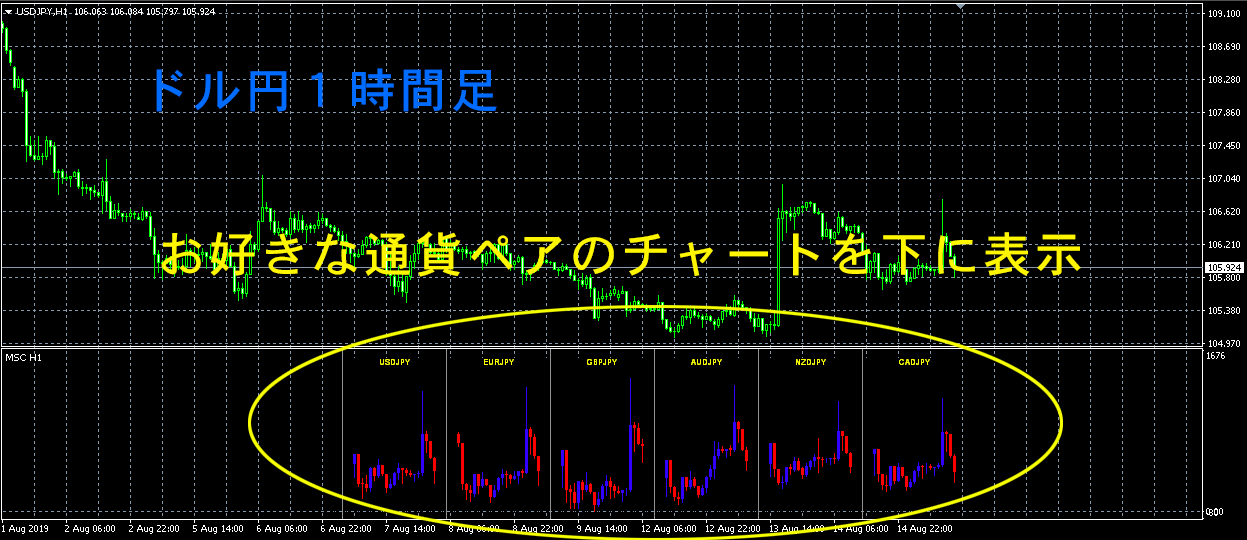
Task: Click the 106.620 price scale value
Action: point(1224,212)
